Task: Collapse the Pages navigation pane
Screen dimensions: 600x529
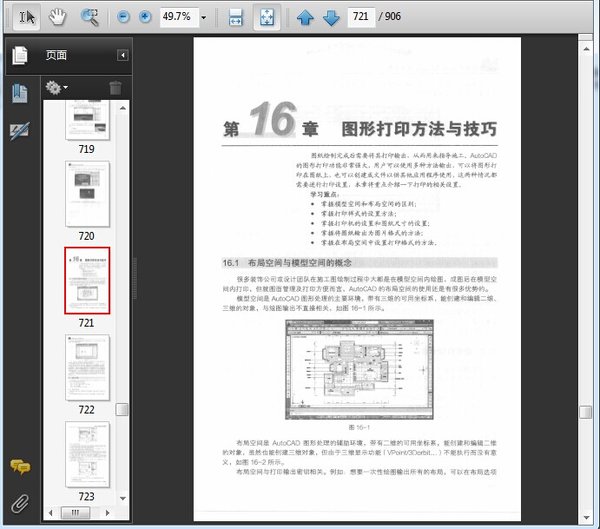Action: pyautogui.click(x=123, y=55)
